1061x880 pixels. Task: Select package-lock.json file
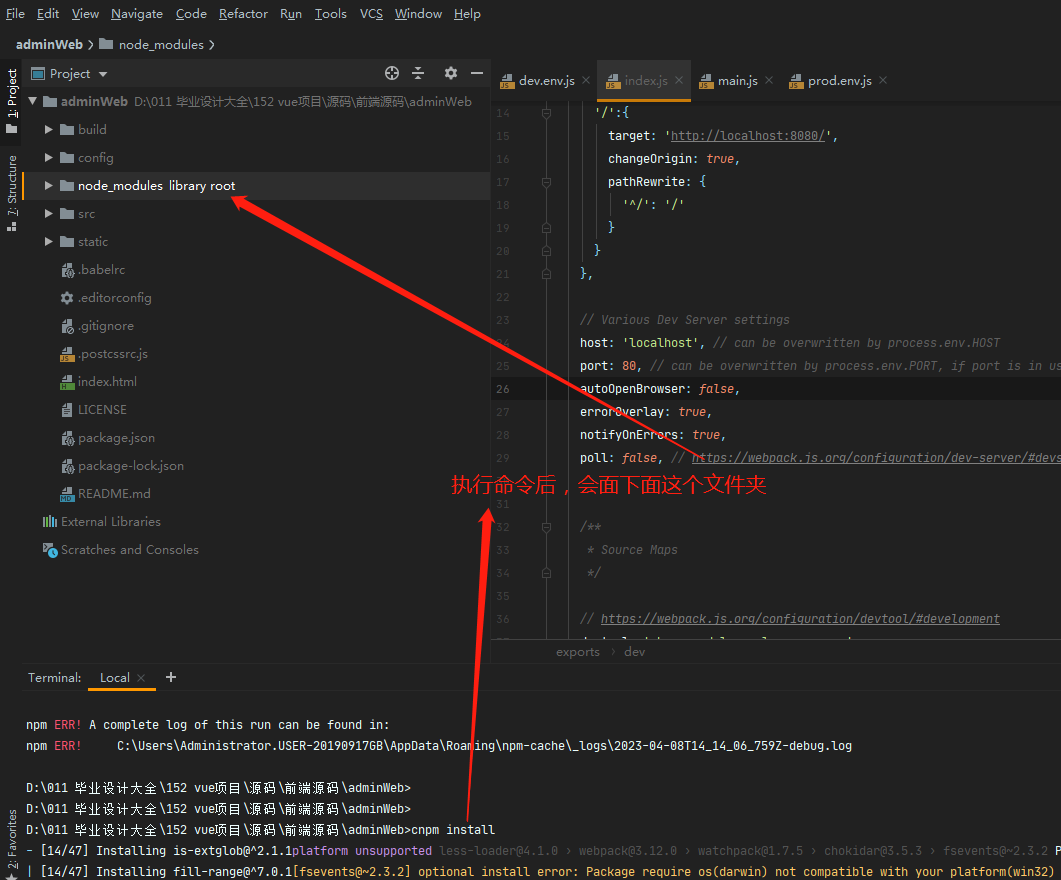[x=122, y=466]
